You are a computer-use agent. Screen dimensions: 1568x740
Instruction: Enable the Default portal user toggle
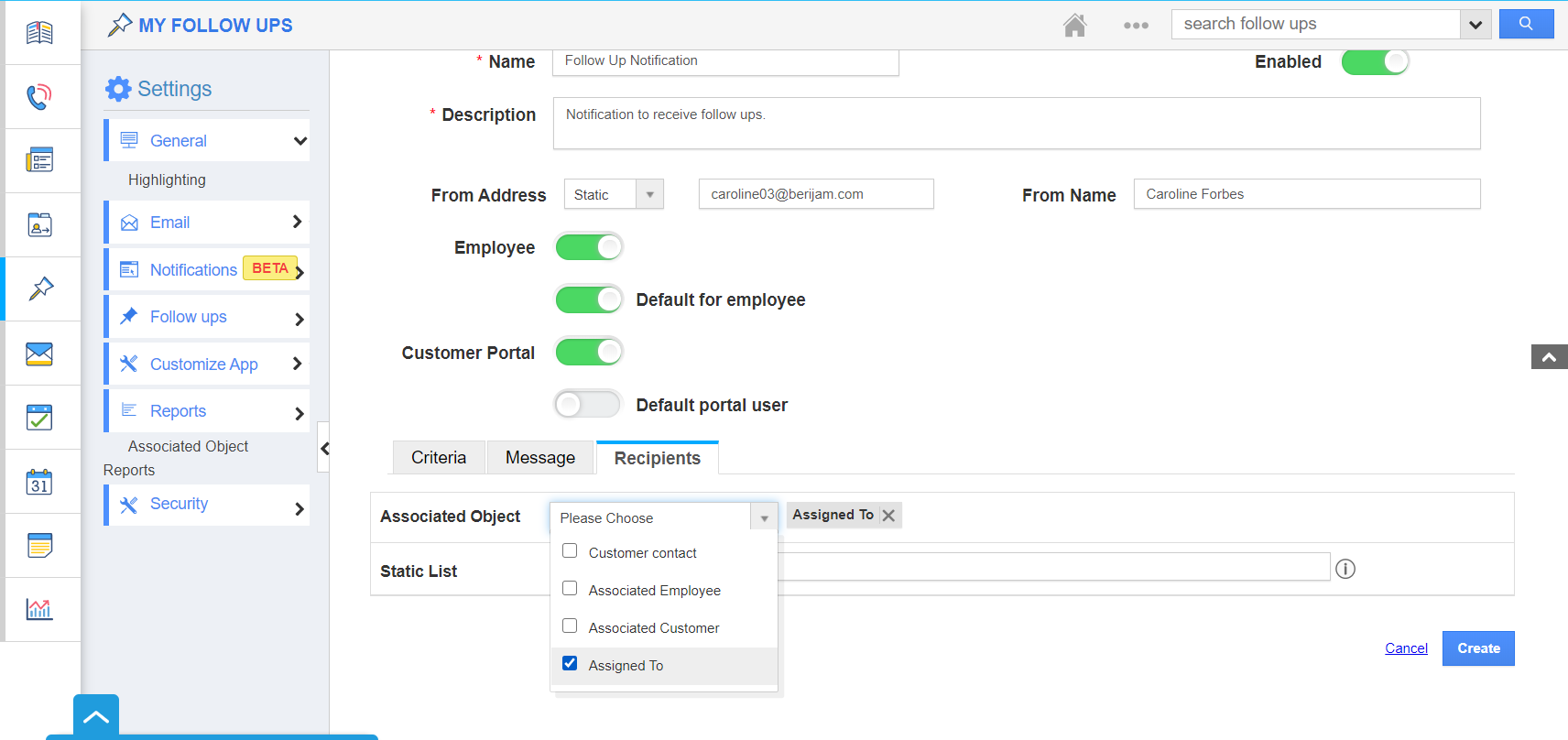pyautogui.click(x=588, y=405)
